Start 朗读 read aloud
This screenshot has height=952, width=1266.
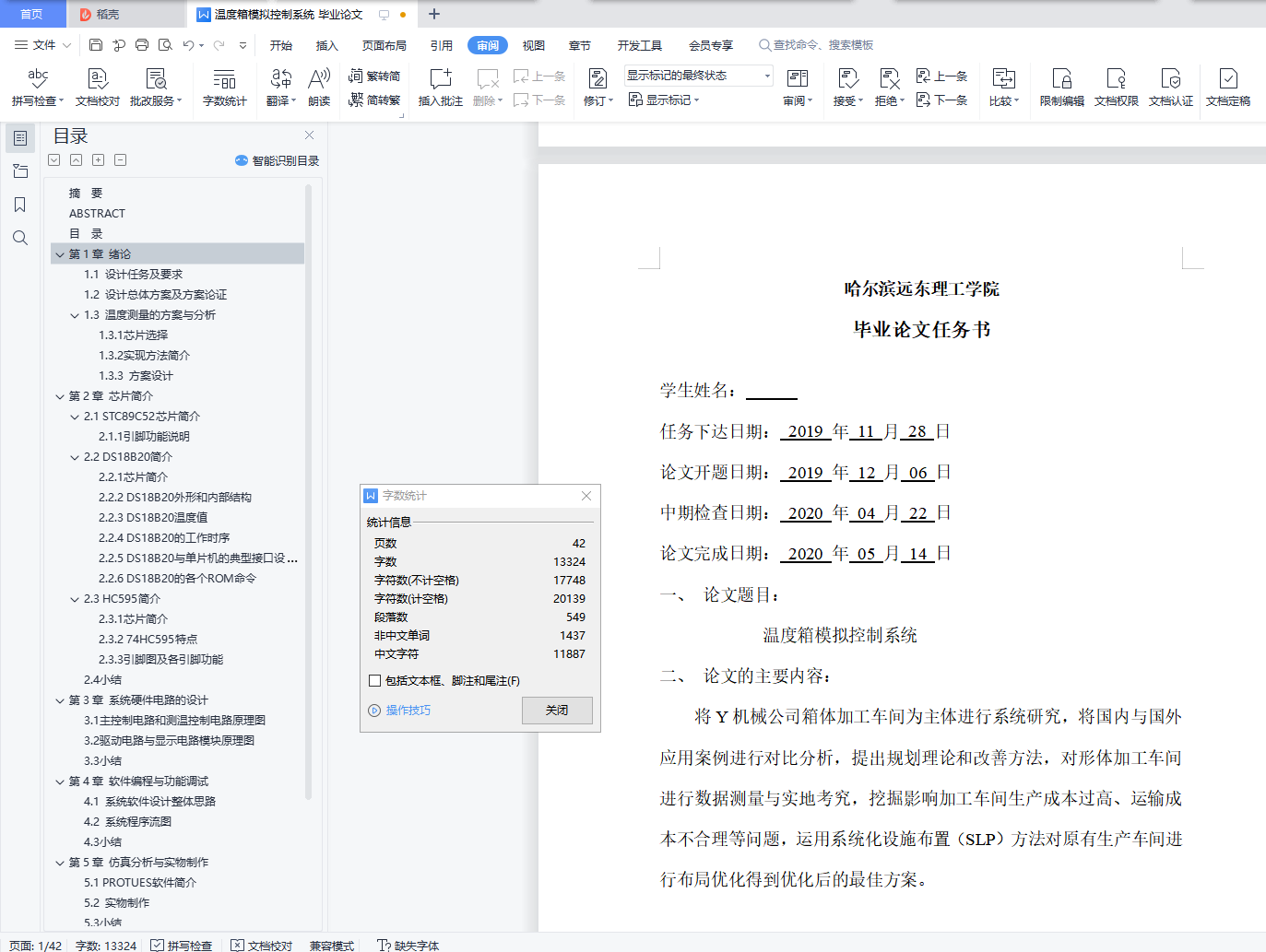coord(319,88)
